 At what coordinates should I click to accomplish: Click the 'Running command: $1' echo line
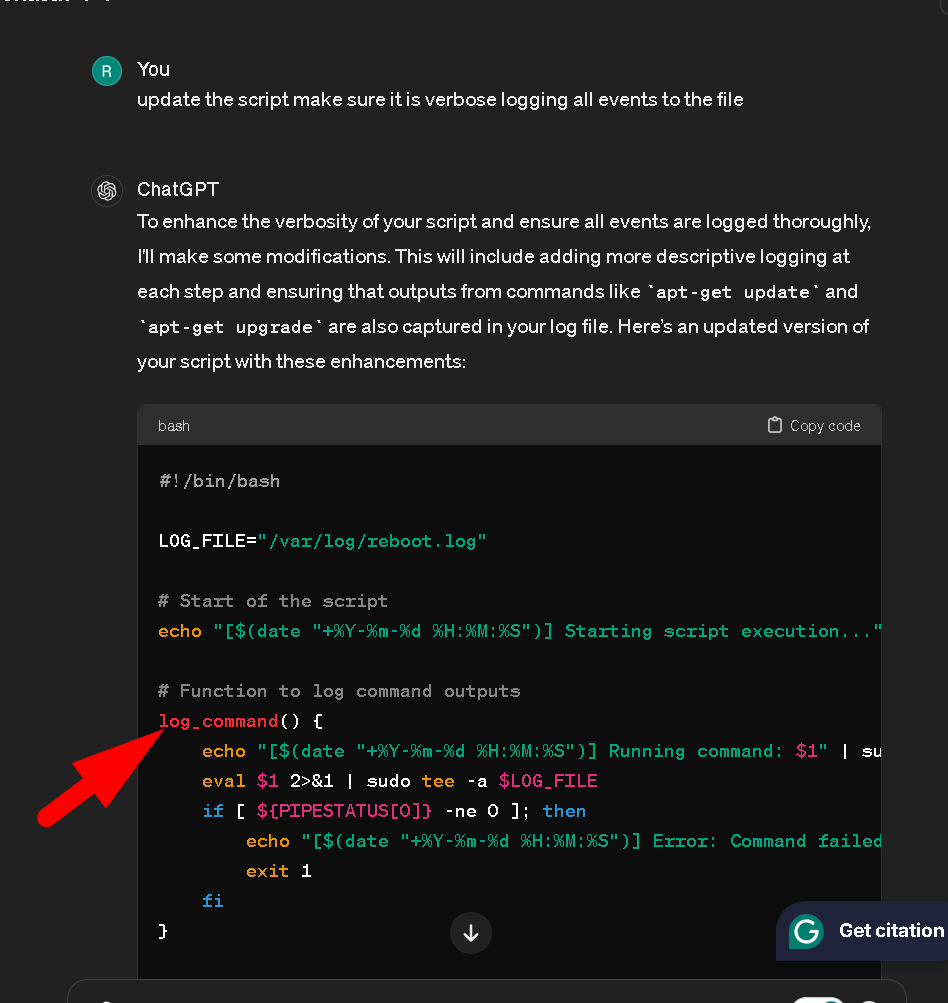tap(542, 751)
